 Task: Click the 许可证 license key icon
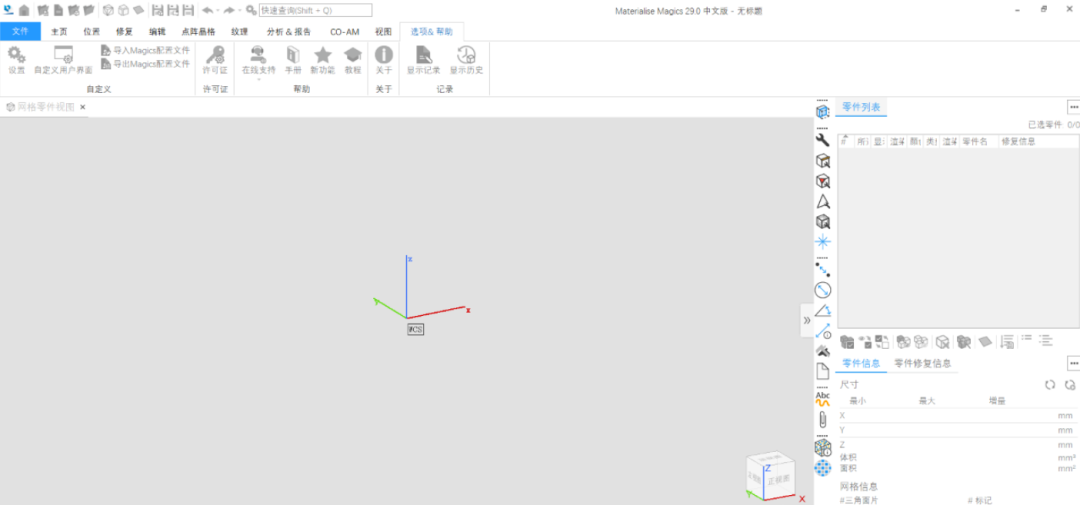(x=215, y=59)
